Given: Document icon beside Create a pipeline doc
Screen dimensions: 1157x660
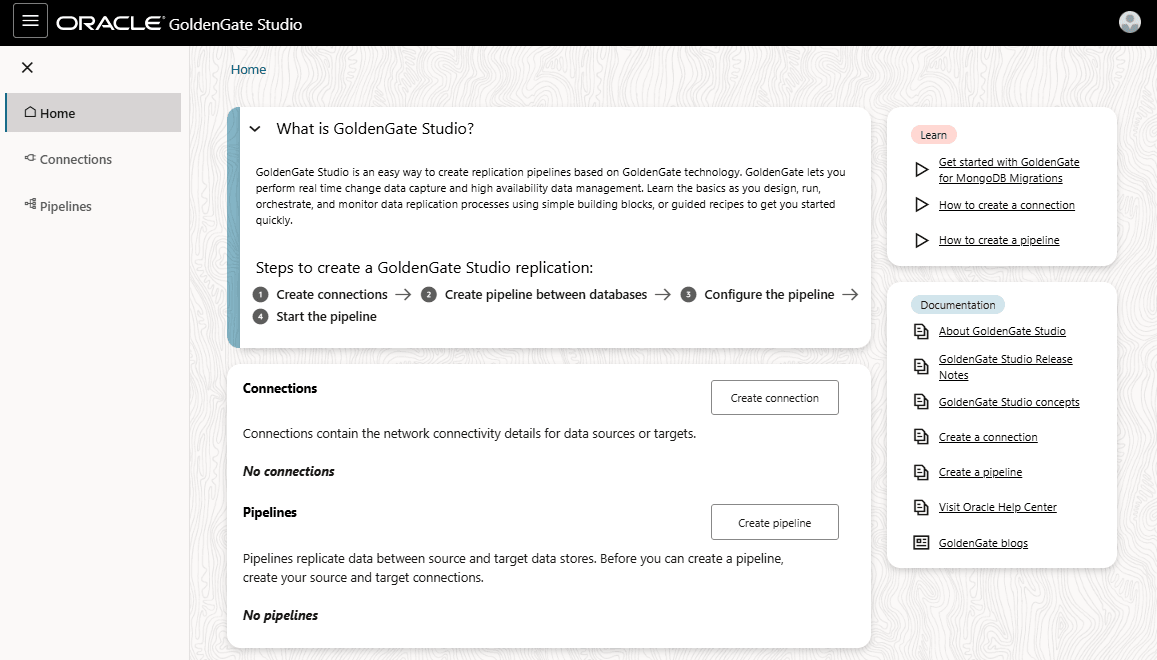Looking at the screenshot, I should coord(921,472).
